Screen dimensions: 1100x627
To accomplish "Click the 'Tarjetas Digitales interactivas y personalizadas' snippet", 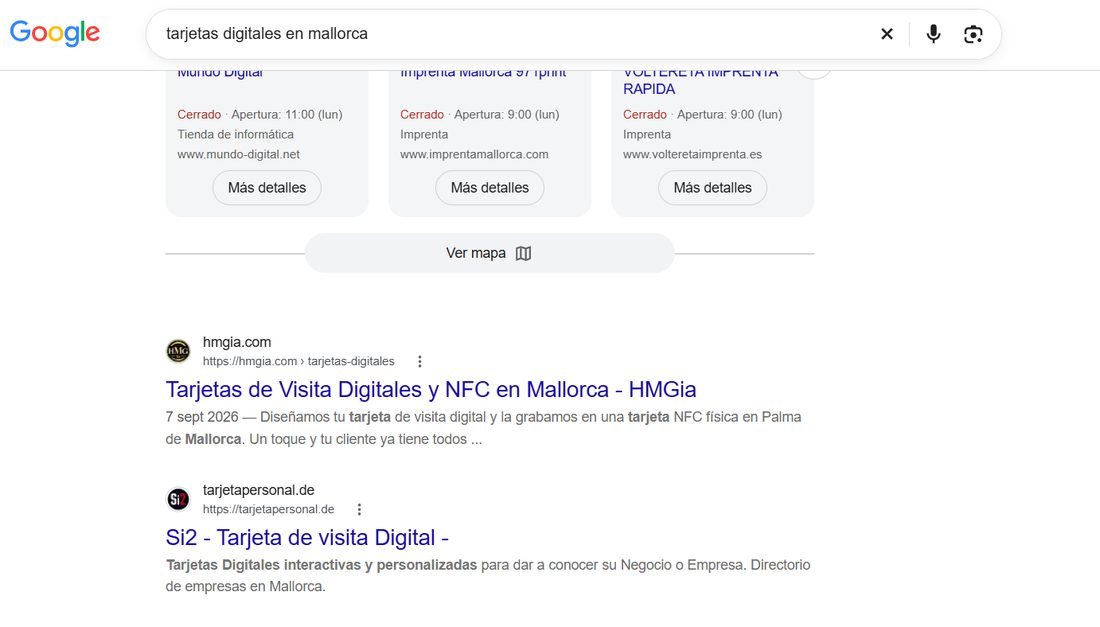I will 321,565.
